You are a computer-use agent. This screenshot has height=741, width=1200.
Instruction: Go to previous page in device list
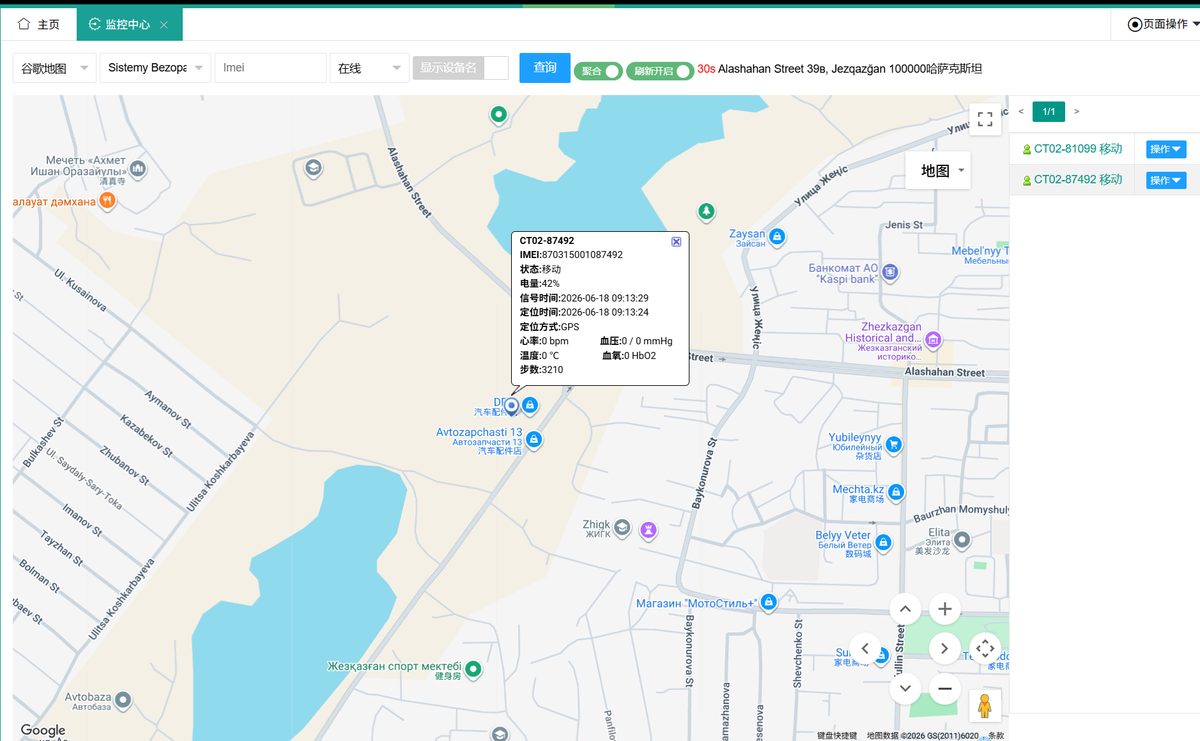coord(1021,112)
